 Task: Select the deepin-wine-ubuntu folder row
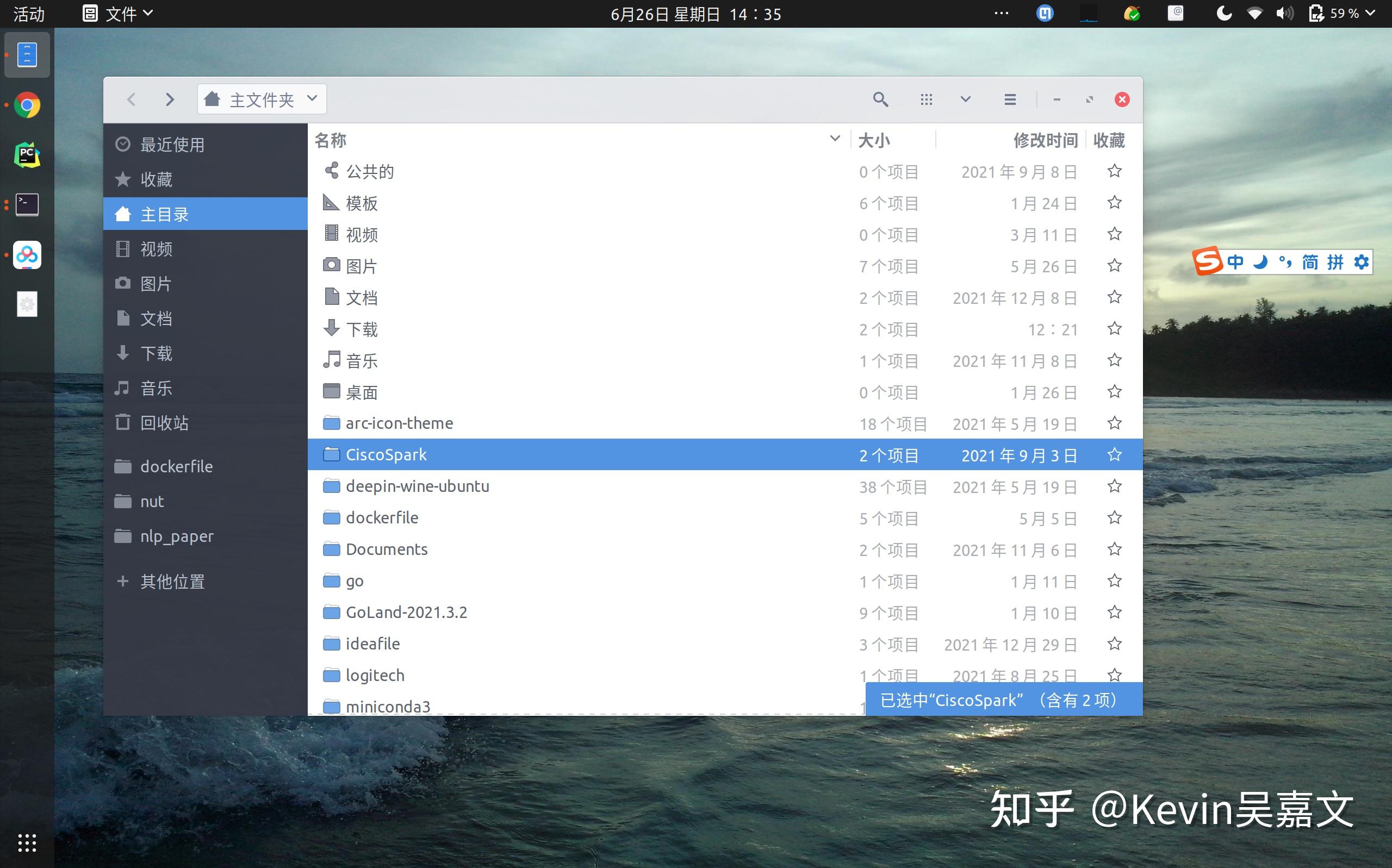coord(418,486)
